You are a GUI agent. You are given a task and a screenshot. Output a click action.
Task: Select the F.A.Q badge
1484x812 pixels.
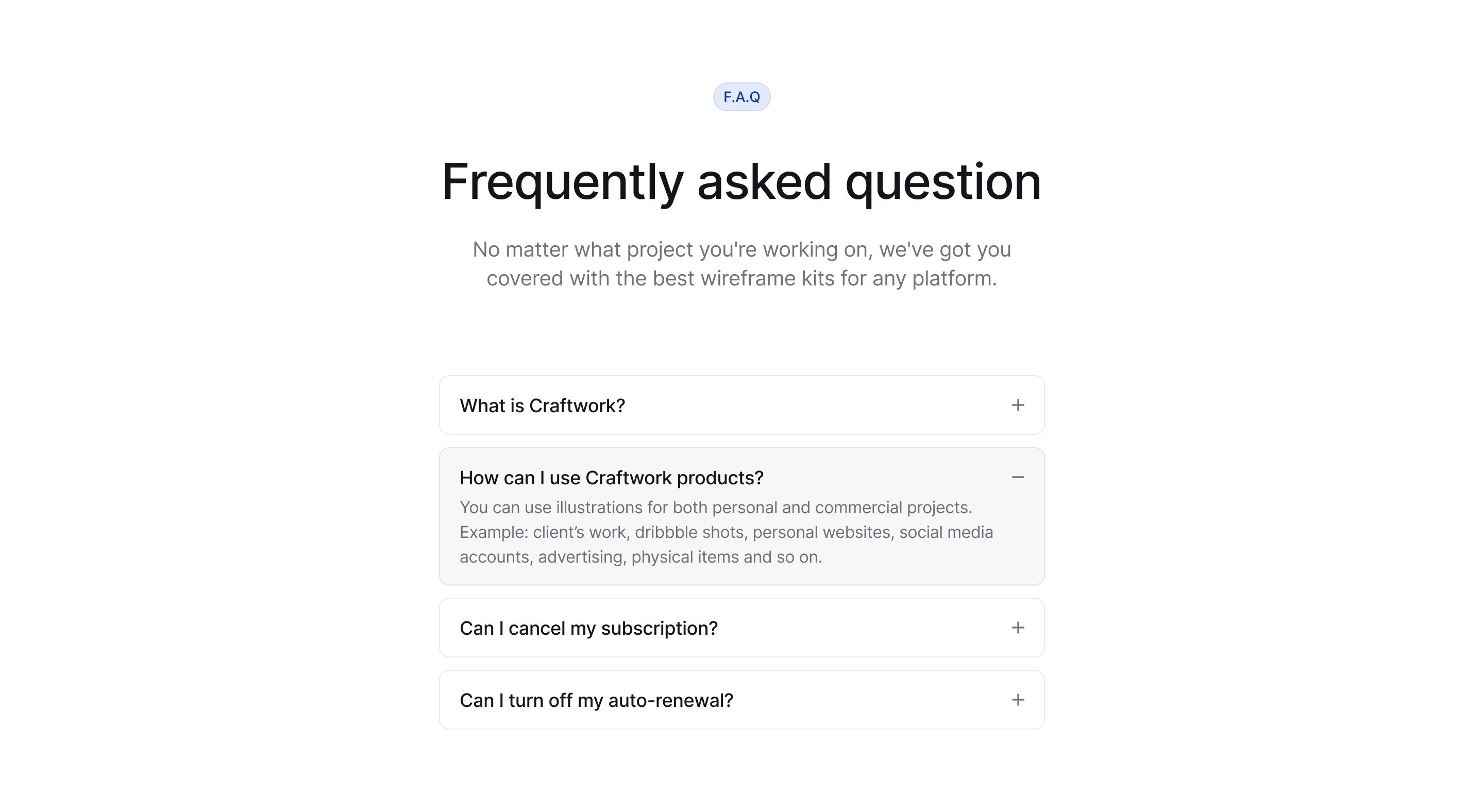point(741,96)
